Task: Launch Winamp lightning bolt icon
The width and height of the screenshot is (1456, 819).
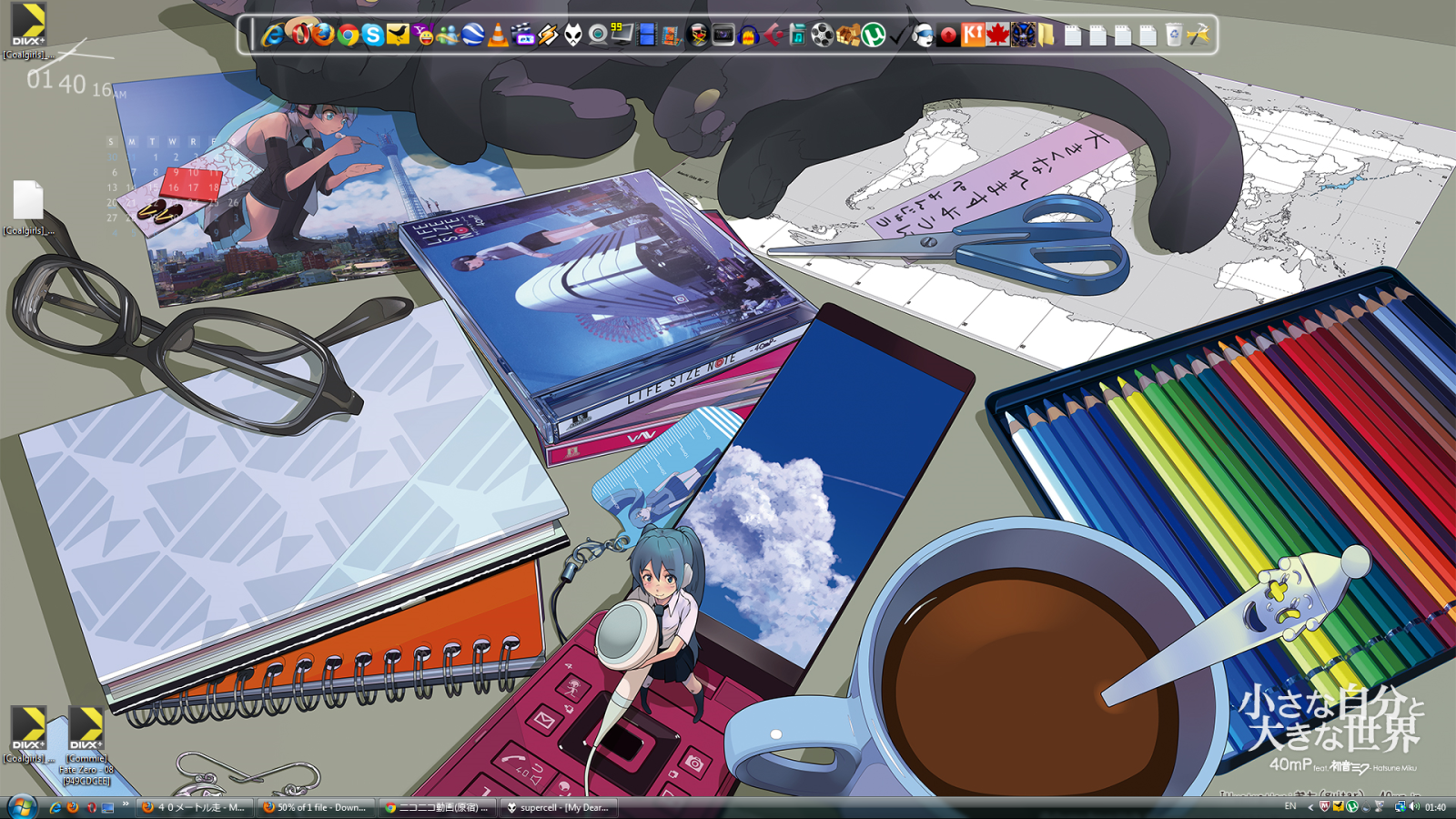Action: click(548, 35)
